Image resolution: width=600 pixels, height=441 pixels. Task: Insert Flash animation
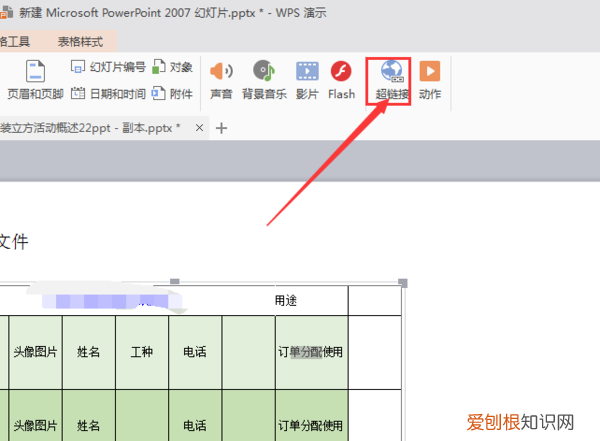pyautogui.click(x=341, y=80)
